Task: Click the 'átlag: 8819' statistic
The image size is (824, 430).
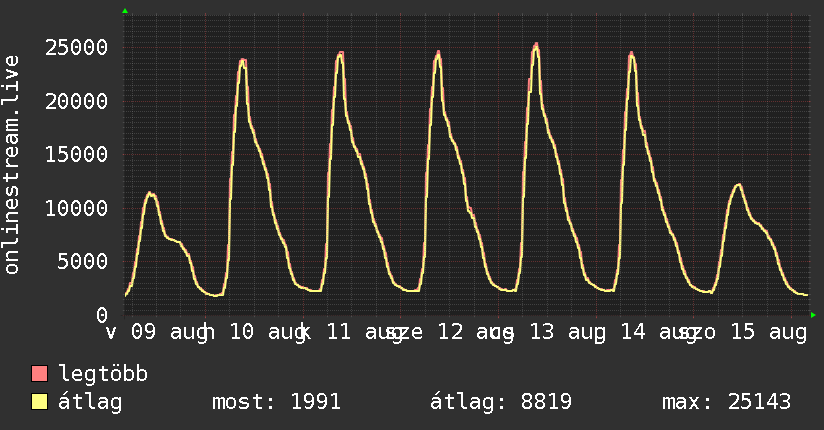Action: (x=501, y=402)
